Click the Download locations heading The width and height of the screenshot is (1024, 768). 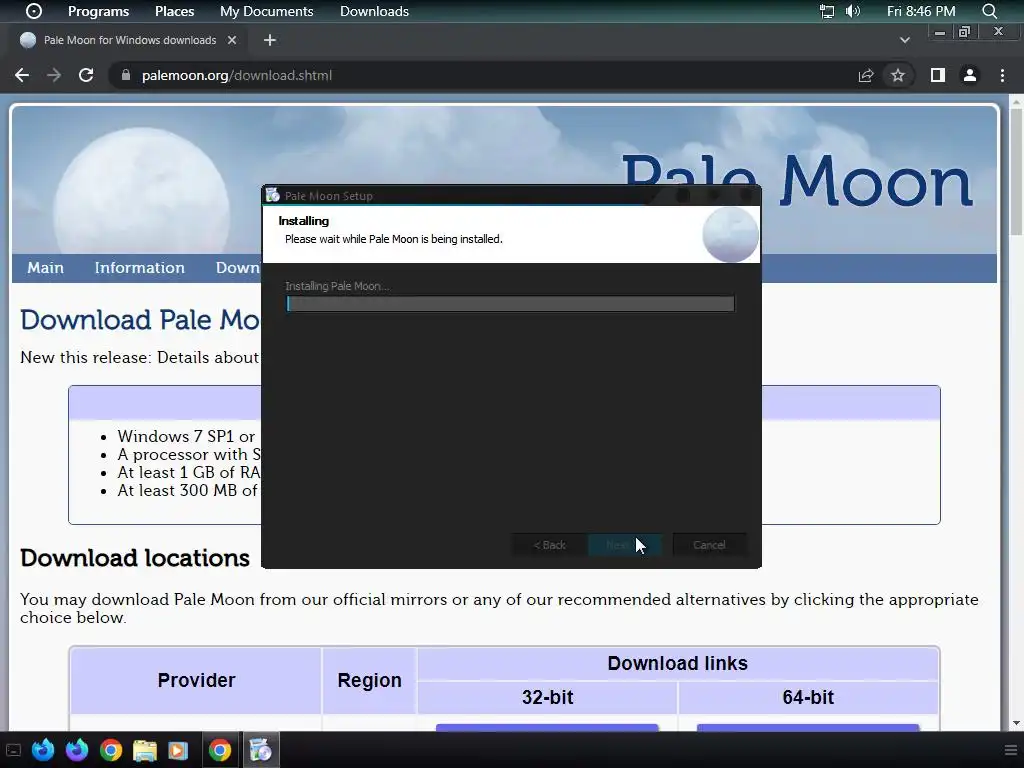pos(135,558)
